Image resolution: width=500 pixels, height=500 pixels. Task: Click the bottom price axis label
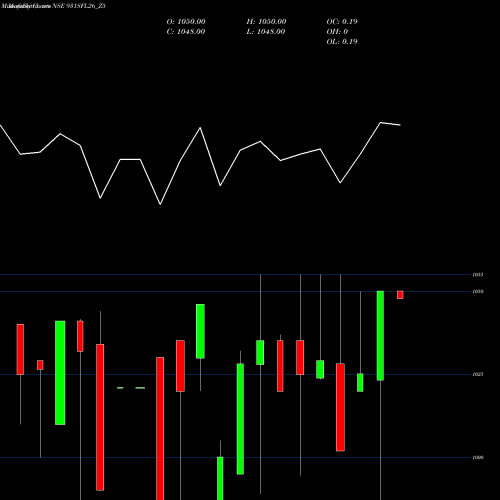coord(478,458)
